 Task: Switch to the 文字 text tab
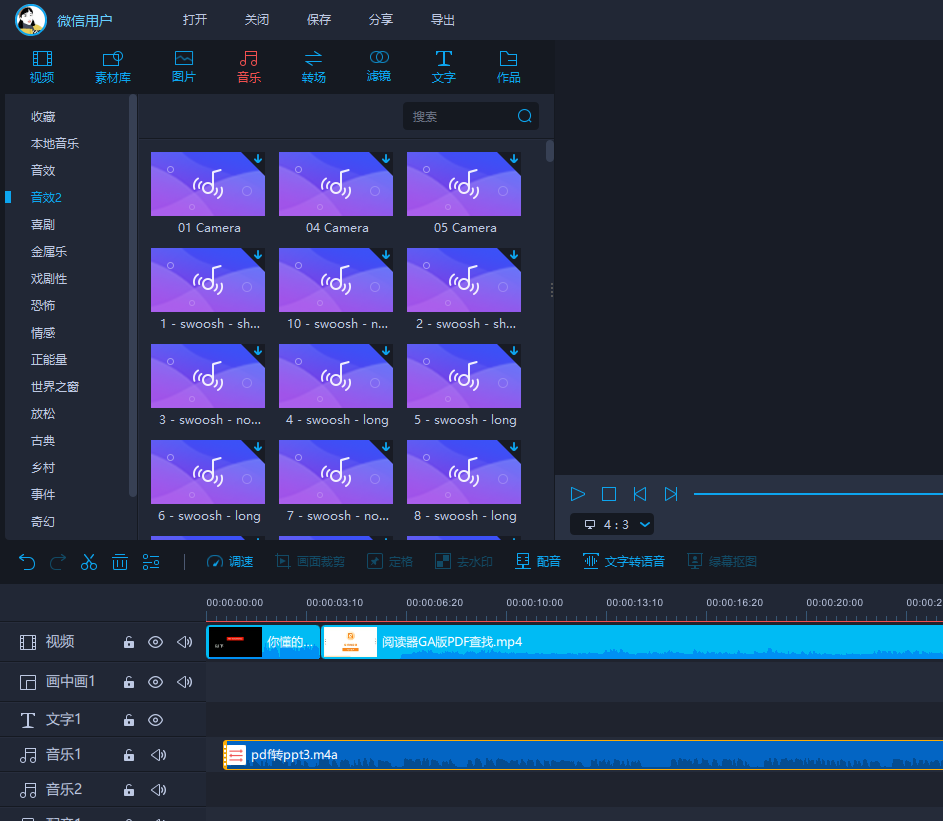(444, 67)
